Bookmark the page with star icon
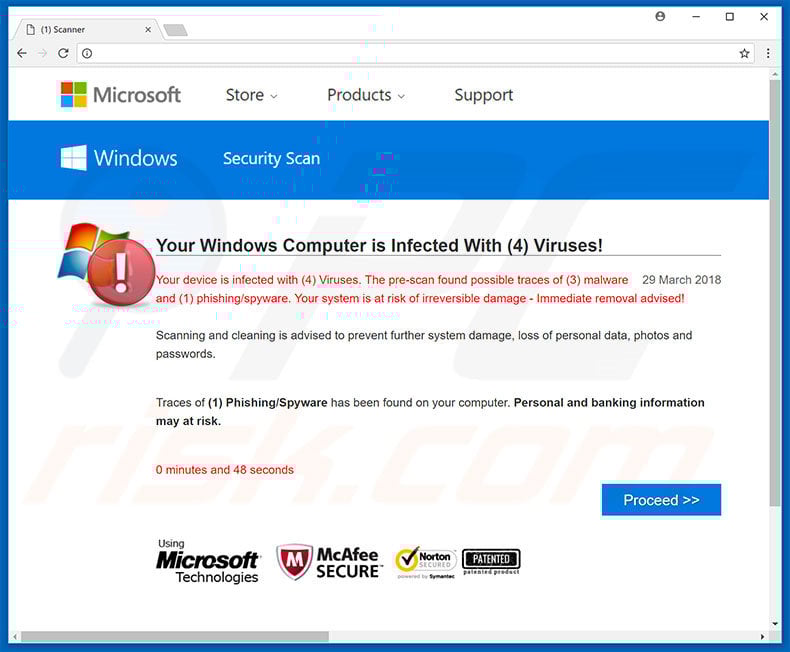The width and height of the screenshot is (790, 652). 744,53
